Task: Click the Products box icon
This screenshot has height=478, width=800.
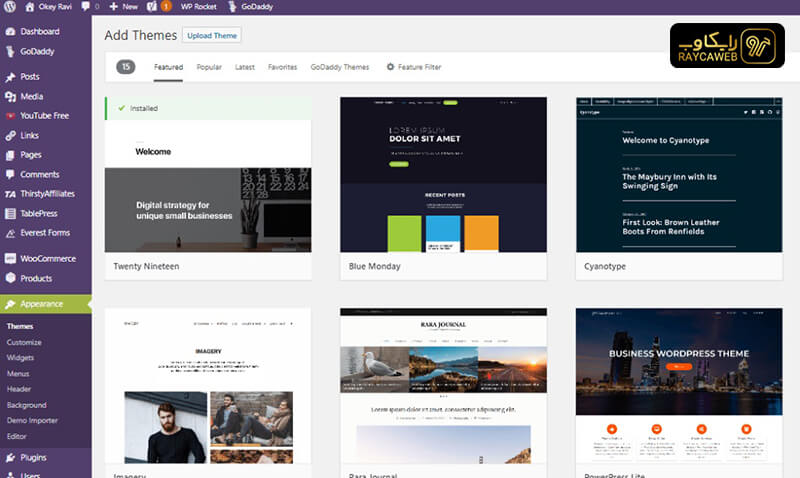Action: click(10, 278)
